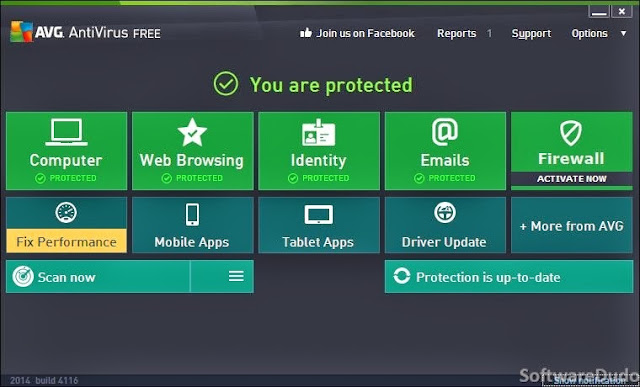Click the Firewall shield icon

click(571, 133)
